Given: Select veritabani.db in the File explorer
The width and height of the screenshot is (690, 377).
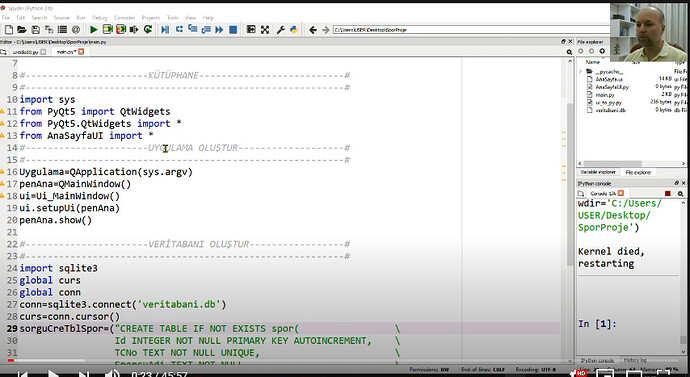Looking at the screenshot, I should point(610,110).
